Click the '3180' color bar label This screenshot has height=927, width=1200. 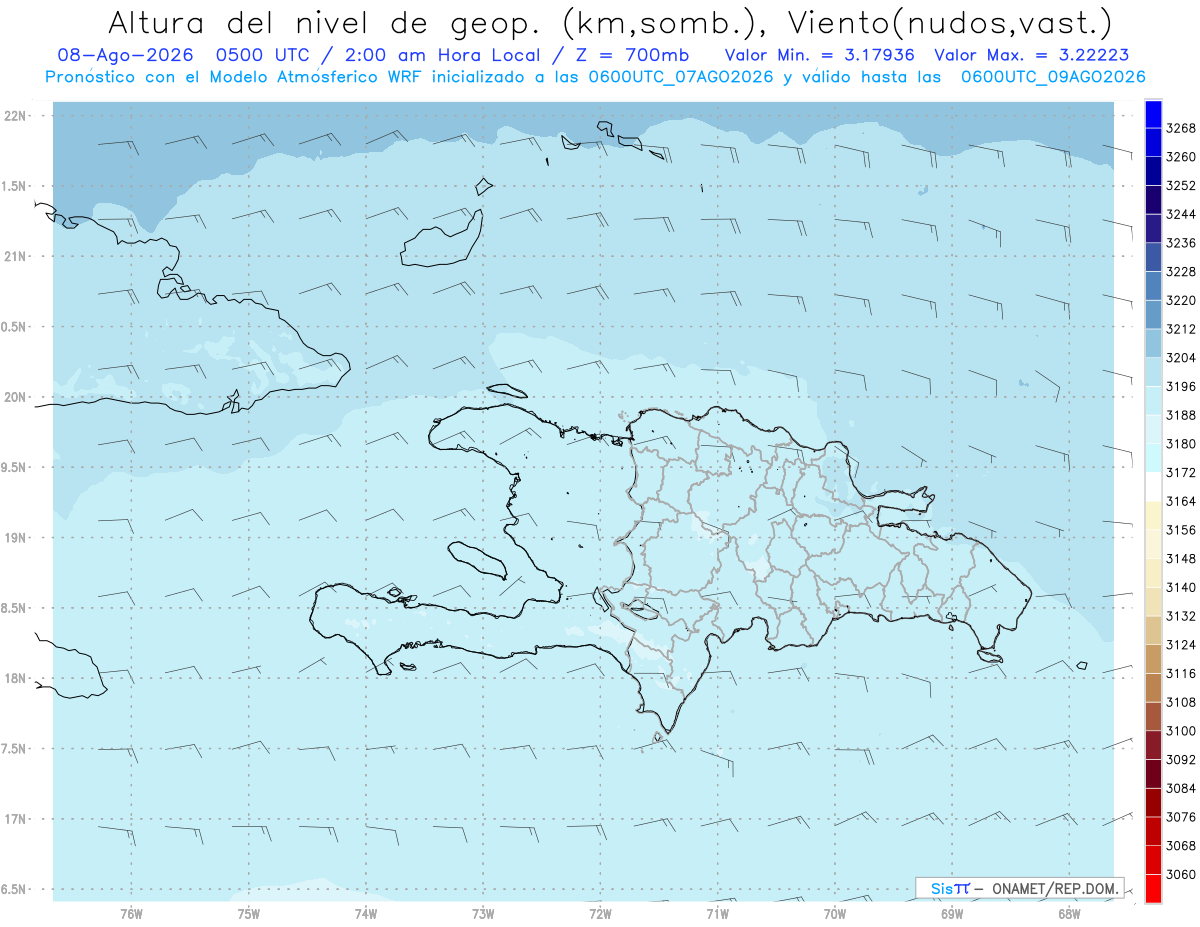pos(1180,444)
